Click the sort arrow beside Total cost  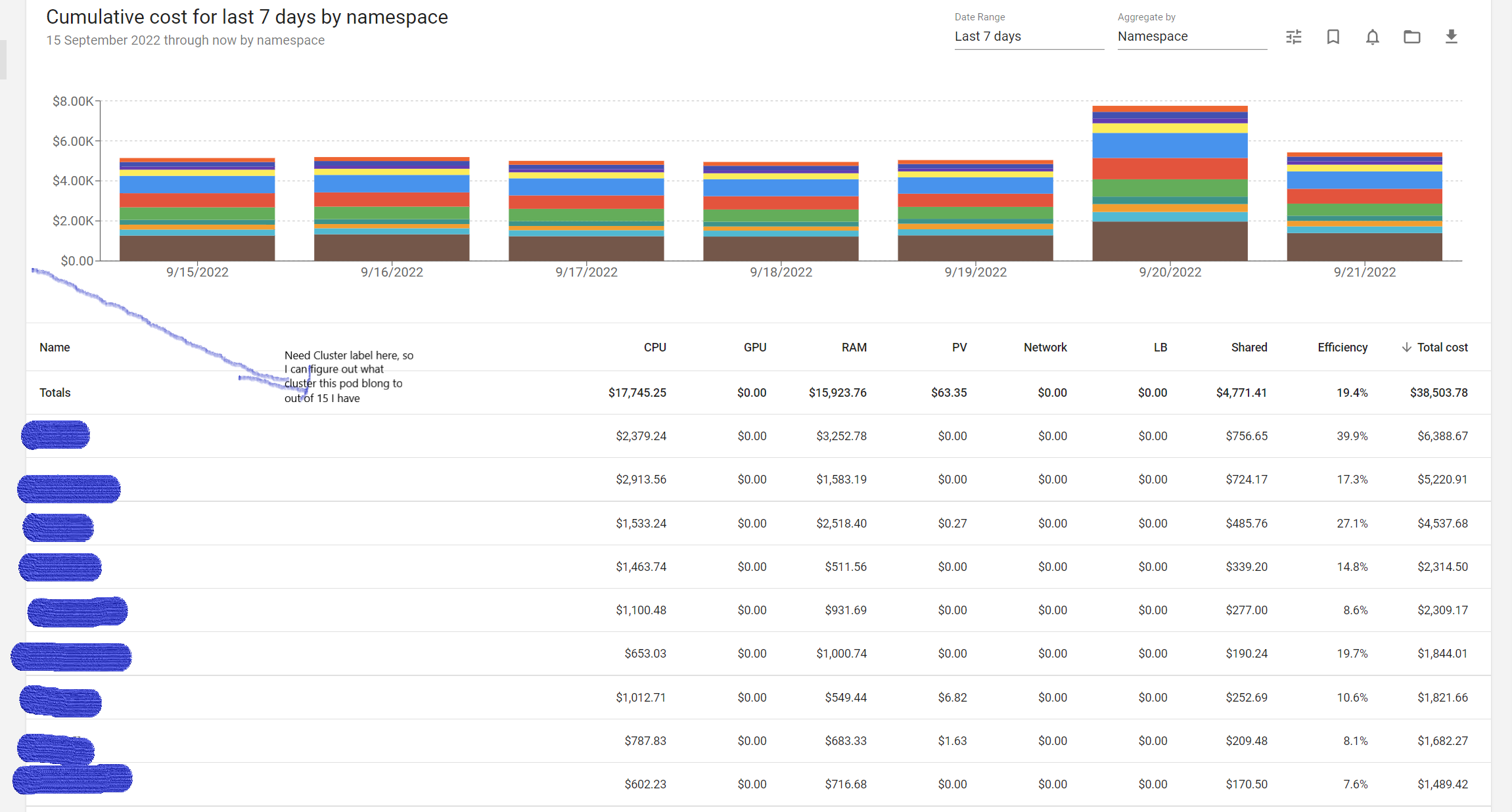(1406, 347)
